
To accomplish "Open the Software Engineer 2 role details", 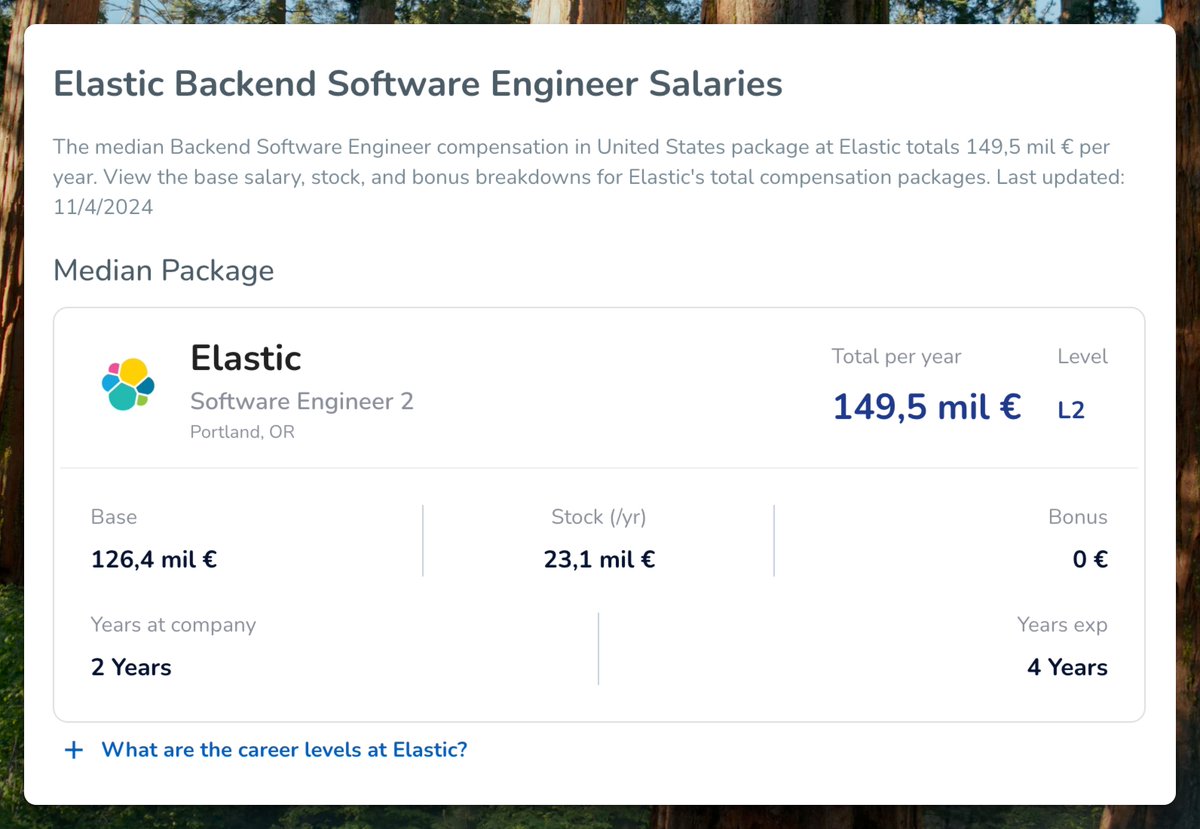I will pos(302,401).
